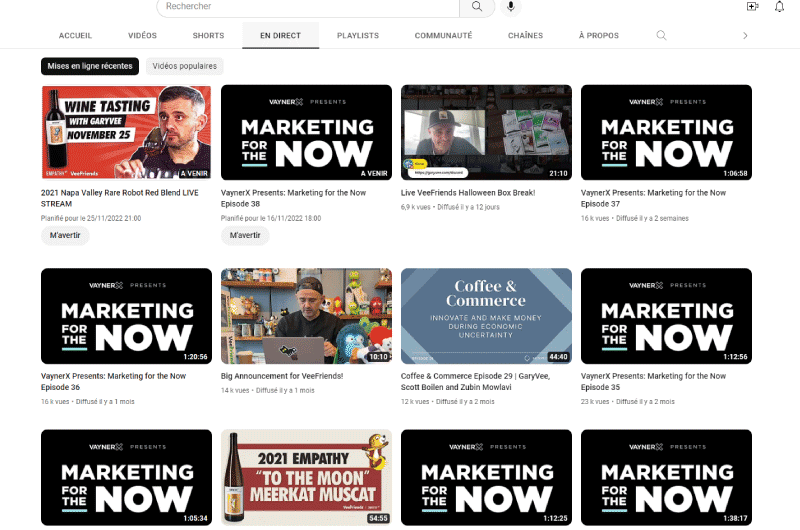Select Vidéos populaires filter chip
800x530 pixels.
[x=185, y=66]
